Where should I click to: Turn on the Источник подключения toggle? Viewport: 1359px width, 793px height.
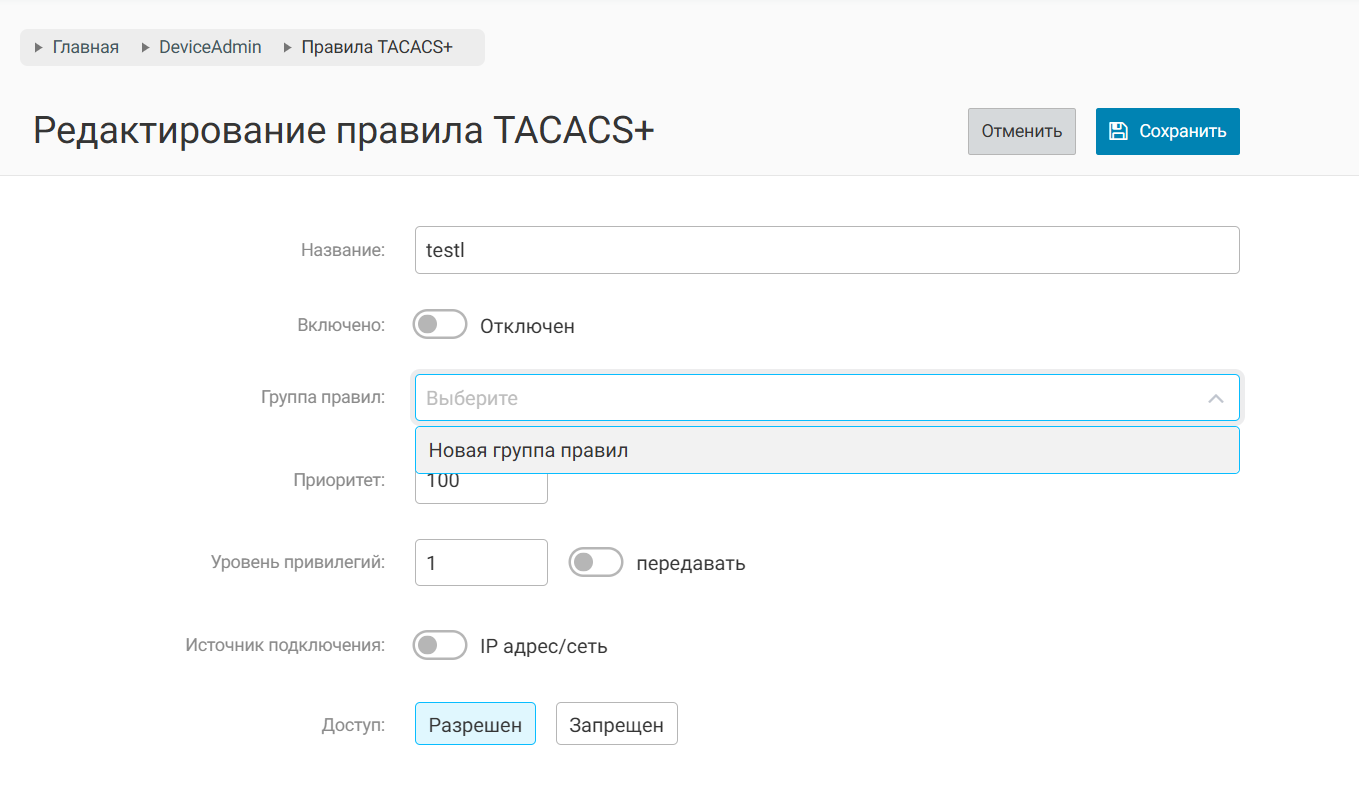point(440,645)
